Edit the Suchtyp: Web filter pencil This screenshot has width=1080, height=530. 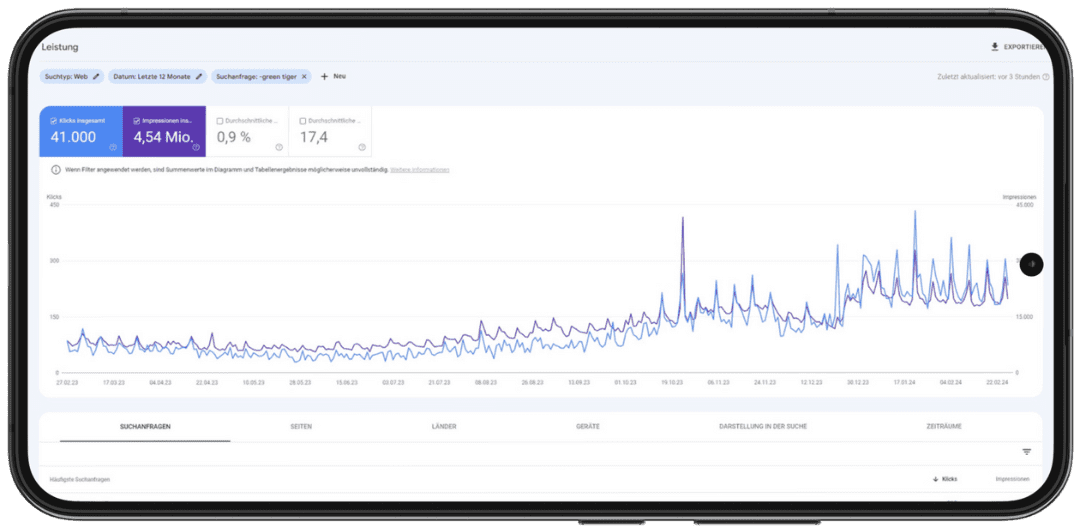point(96,76)
